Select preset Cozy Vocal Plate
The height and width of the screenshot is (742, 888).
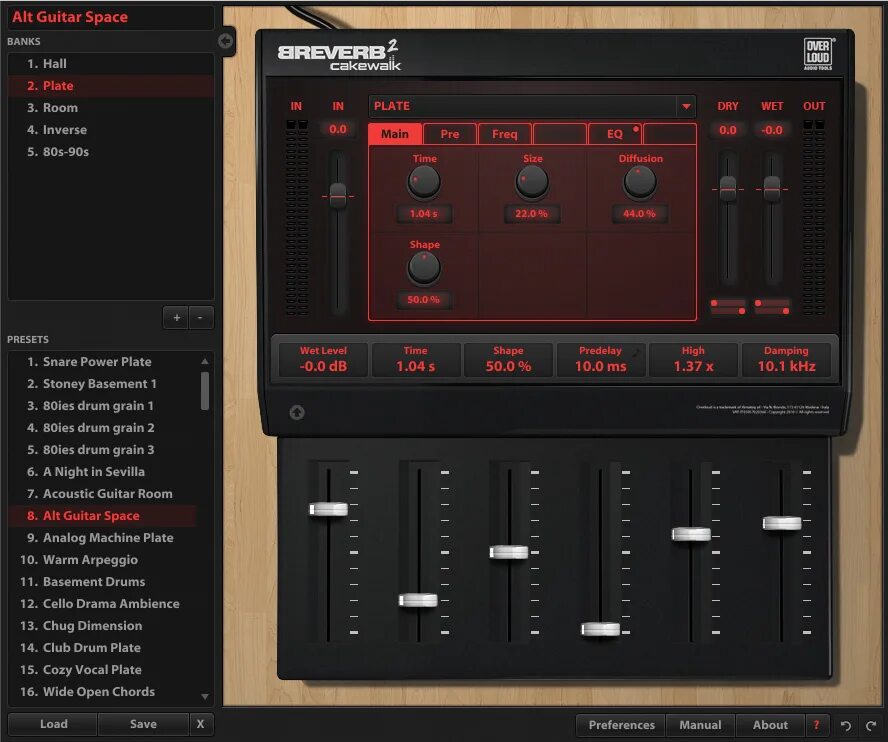(x=103, y=669)
